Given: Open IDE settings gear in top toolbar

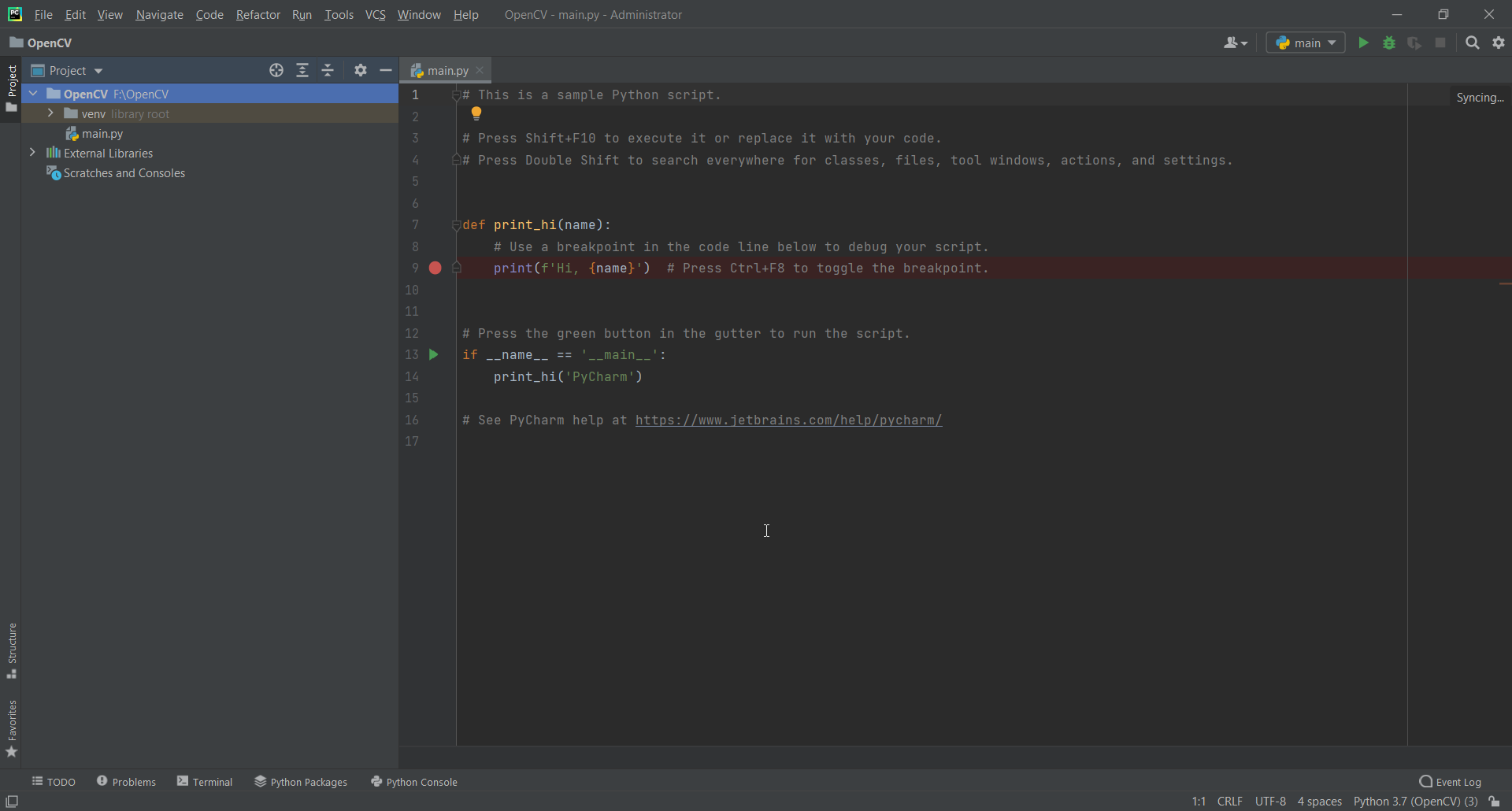Looking at the screenshot, I should pyautogui.click(x=1499, y=43).
